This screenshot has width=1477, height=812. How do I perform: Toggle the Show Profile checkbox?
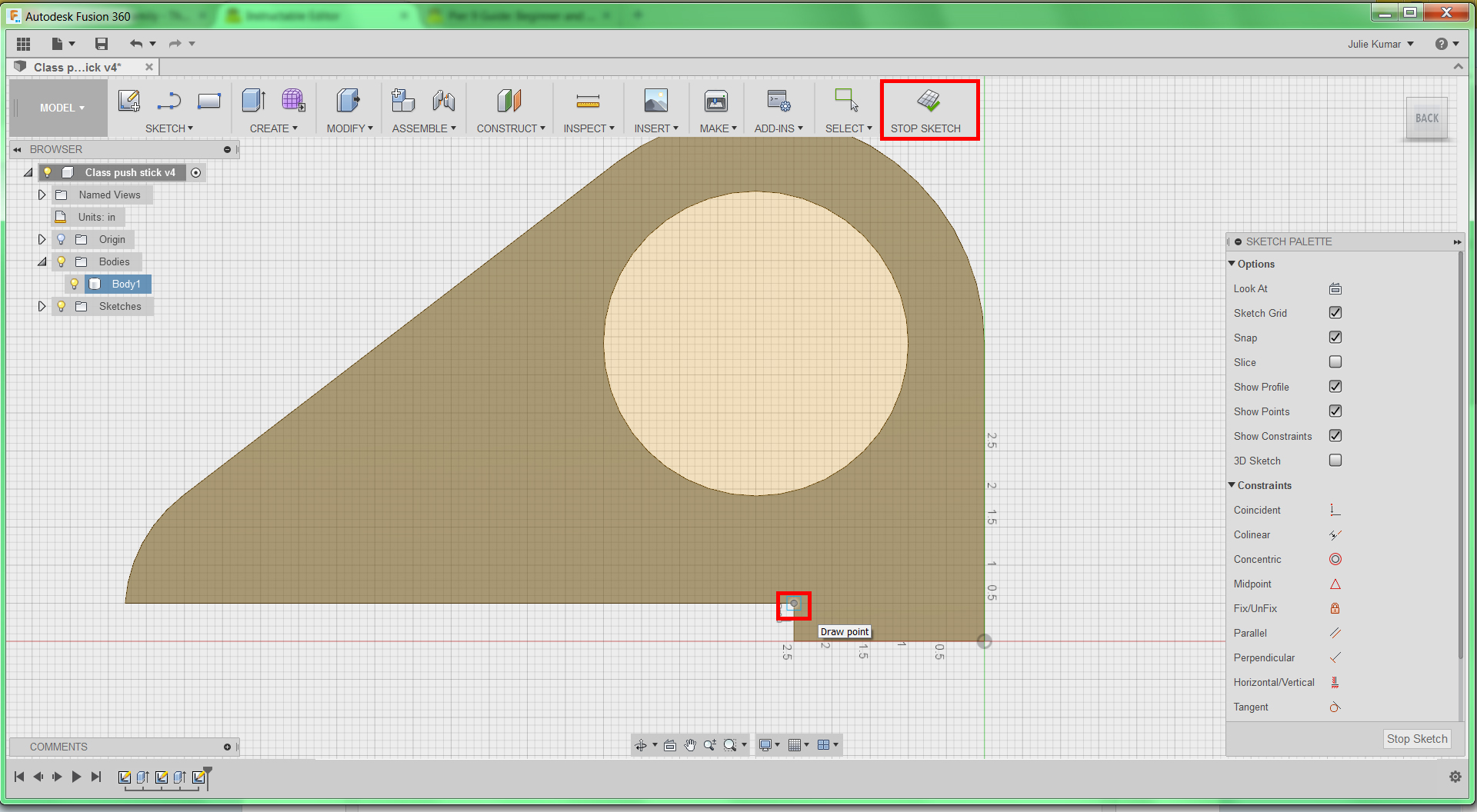(1335, 387)
